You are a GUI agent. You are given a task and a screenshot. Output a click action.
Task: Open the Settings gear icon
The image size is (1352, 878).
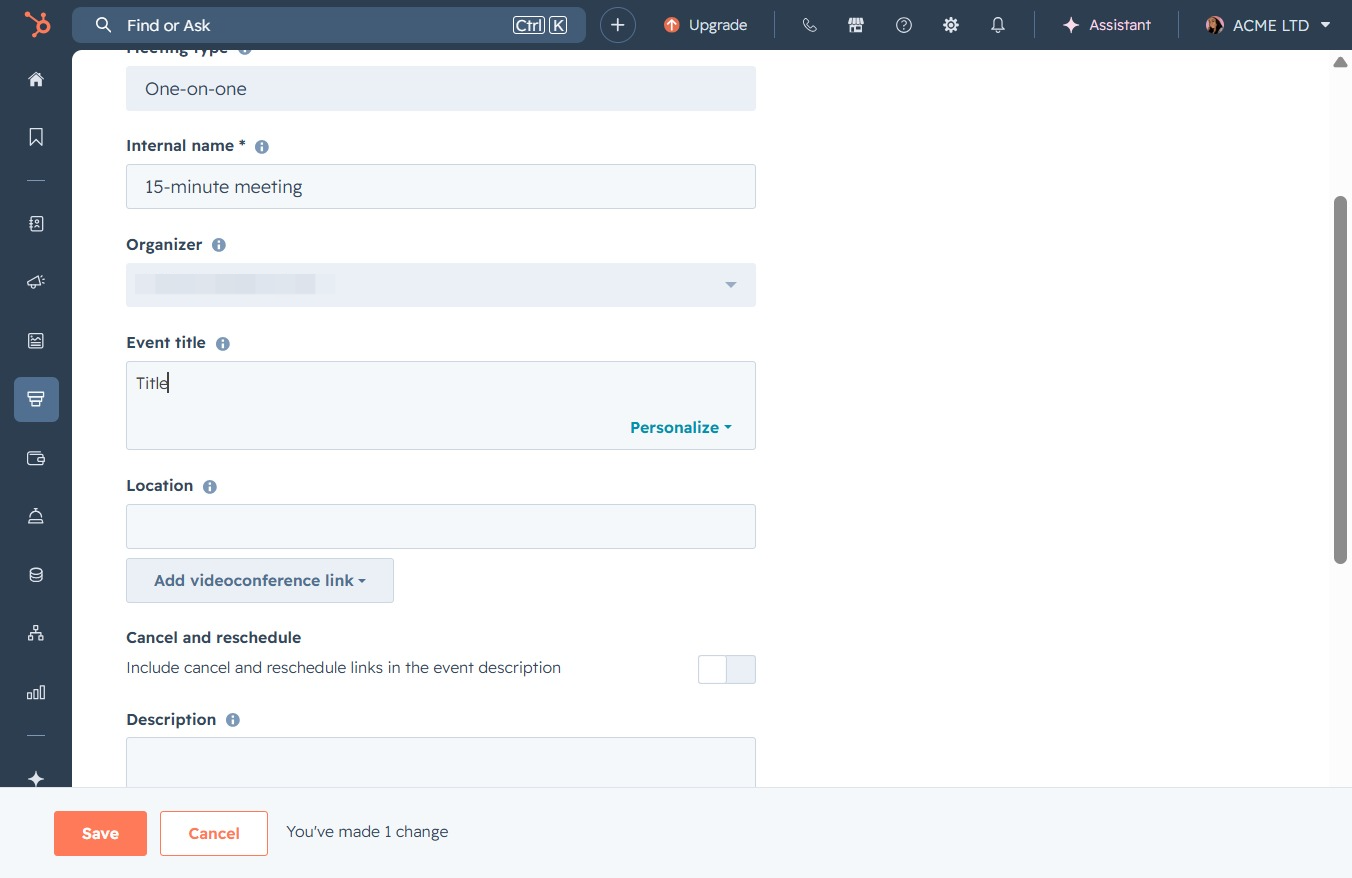pyautogui.click(x=951, y=25)
